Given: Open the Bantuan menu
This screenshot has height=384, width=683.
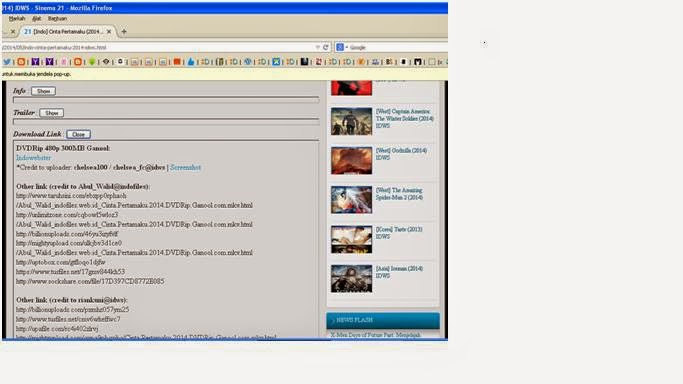Looking at the screenshot, I should 57,19.
